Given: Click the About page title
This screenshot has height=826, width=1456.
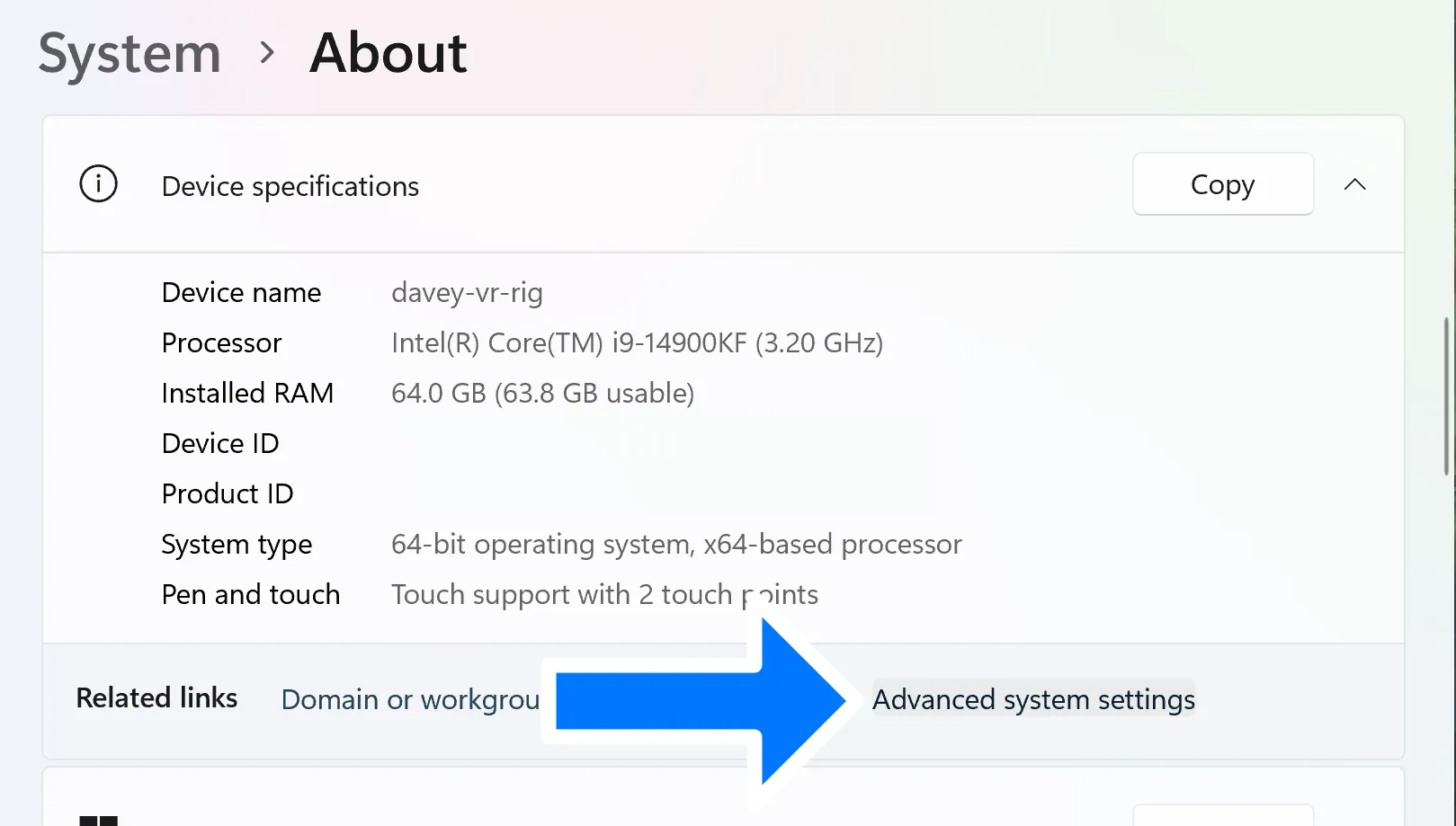Looking at the screenshot, I should [388, 53].
